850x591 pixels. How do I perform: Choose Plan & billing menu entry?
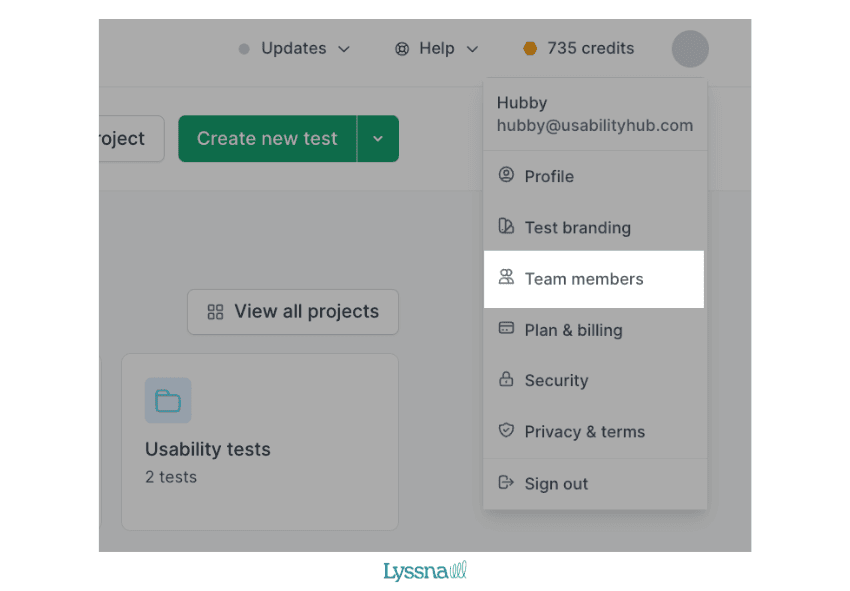[x=573, y=330]
